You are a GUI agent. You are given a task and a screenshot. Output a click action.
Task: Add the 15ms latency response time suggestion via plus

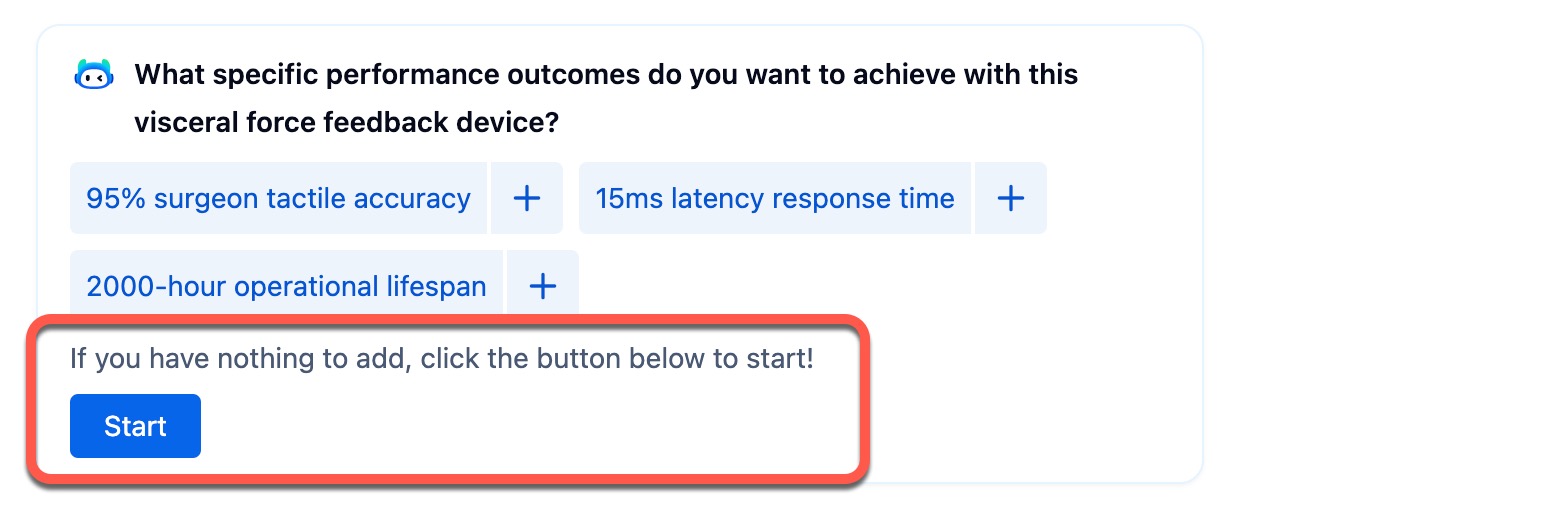tap(1011, 198)
